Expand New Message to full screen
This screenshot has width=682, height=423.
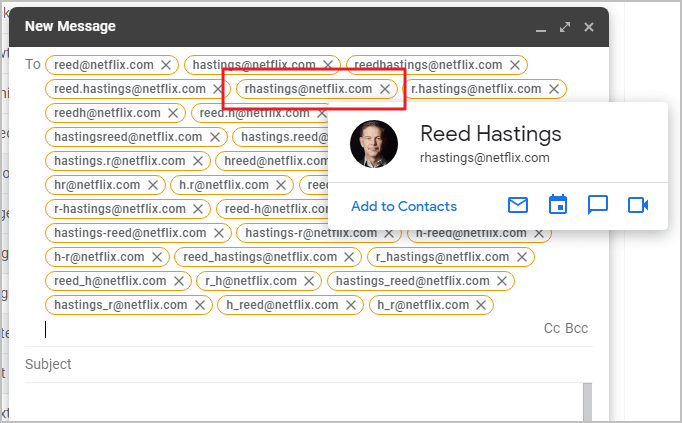(x=565, y=27)
